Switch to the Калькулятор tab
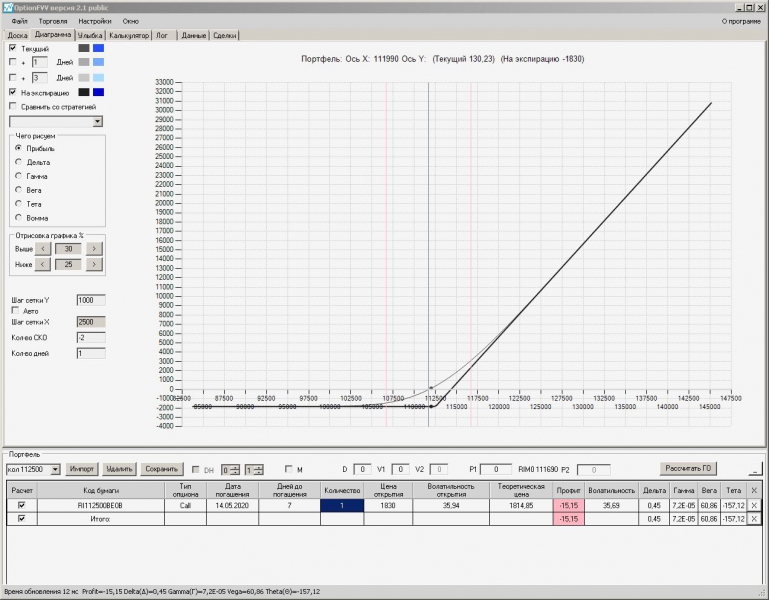Screen dimensions: 769x600 (130, 35)
